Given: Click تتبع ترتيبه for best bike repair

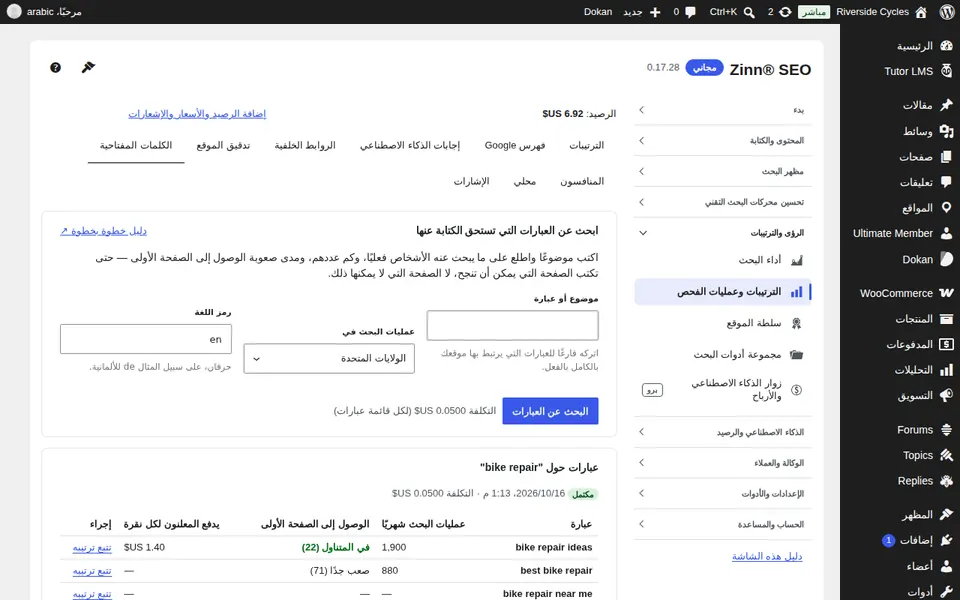Looking at the screenshot, I should (92, 571).
